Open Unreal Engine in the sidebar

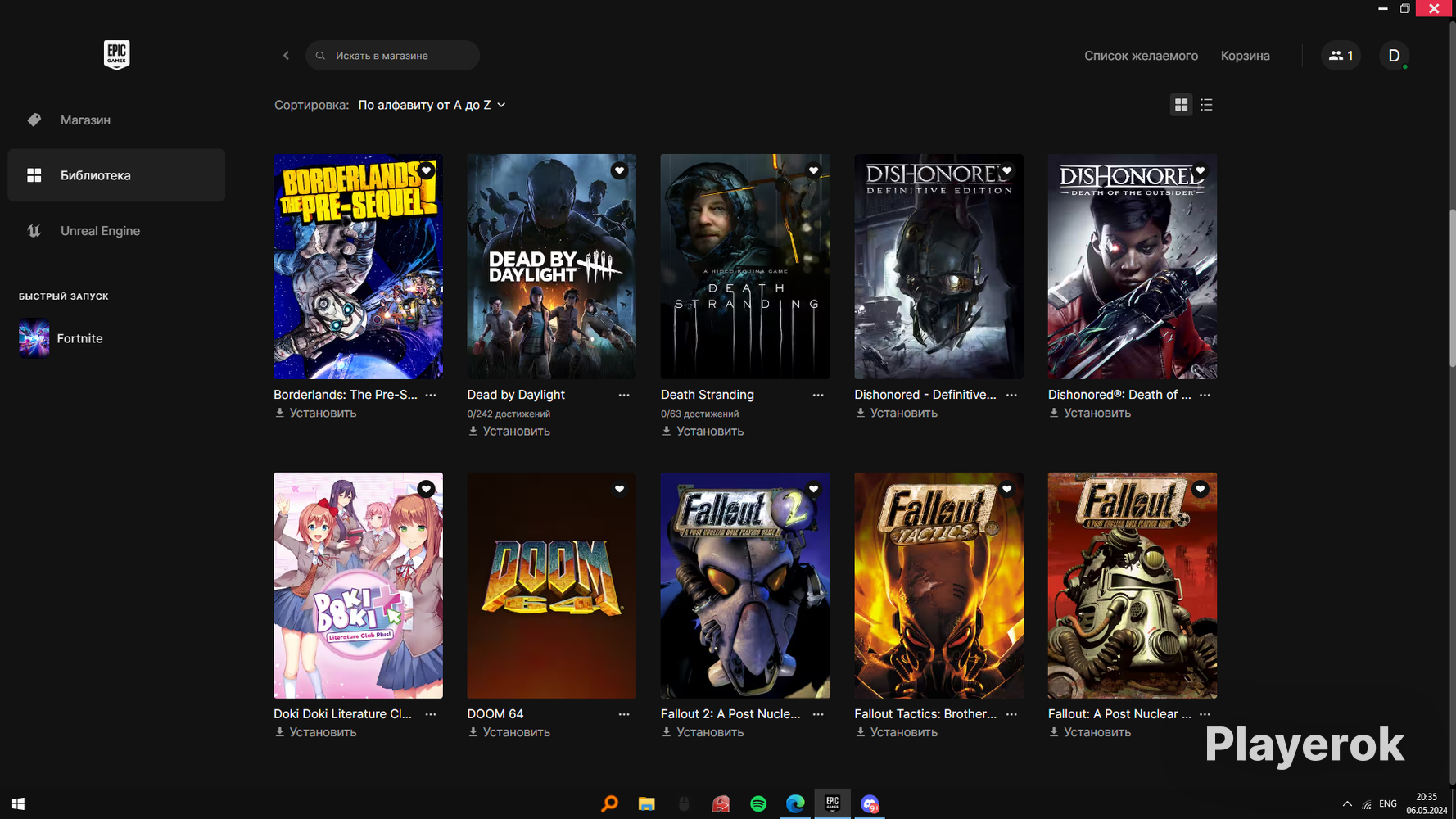pos(116,231)
